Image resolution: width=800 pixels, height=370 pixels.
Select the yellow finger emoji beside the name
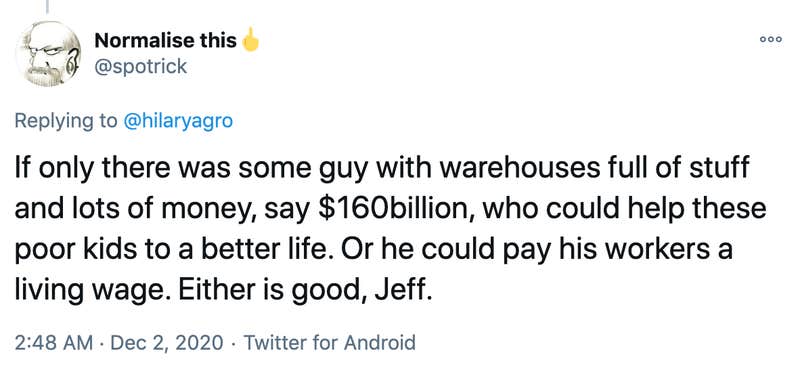point(250,40)
